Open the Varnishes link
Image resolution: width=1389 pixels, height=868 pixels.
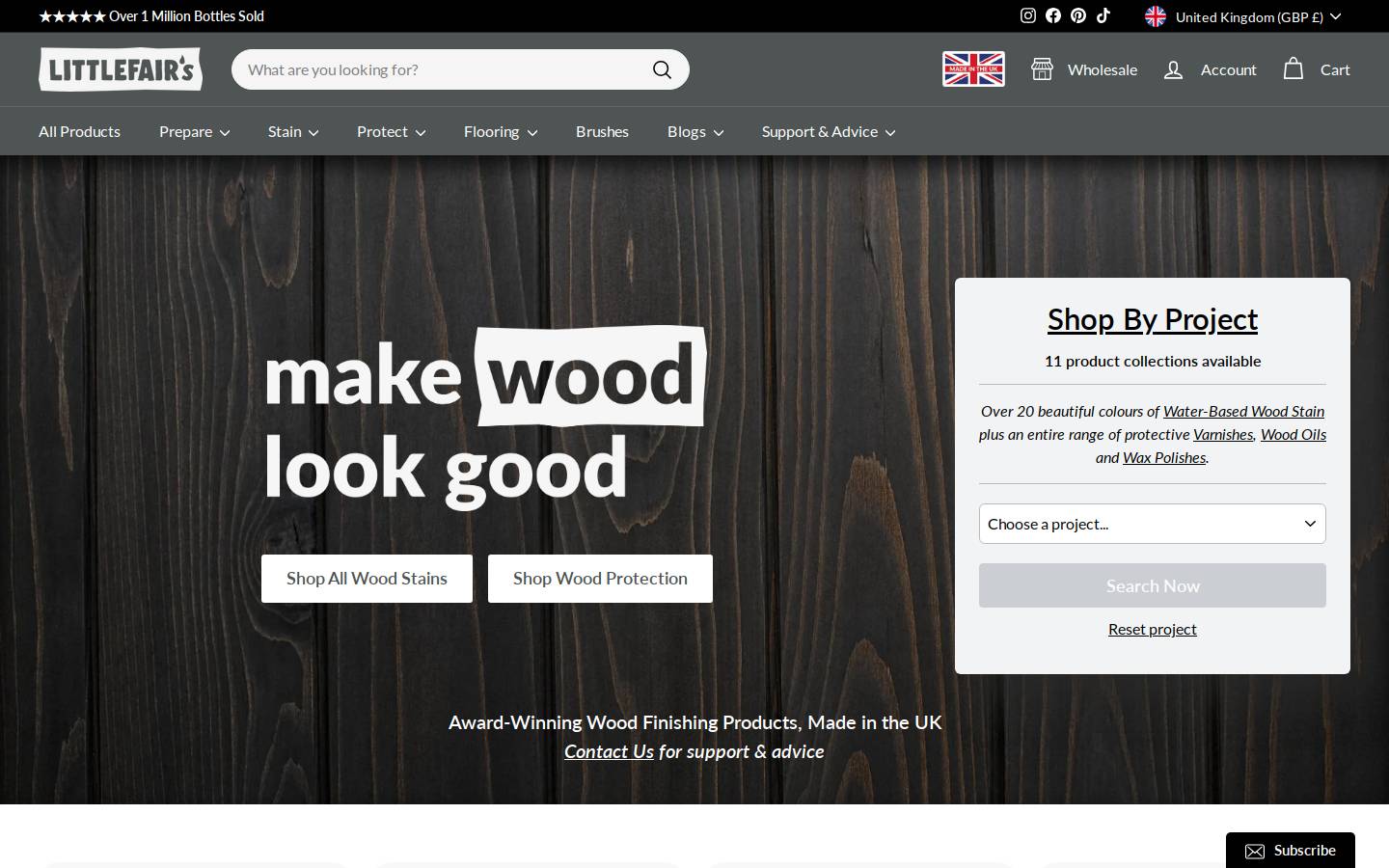[x=1223, y=434]
